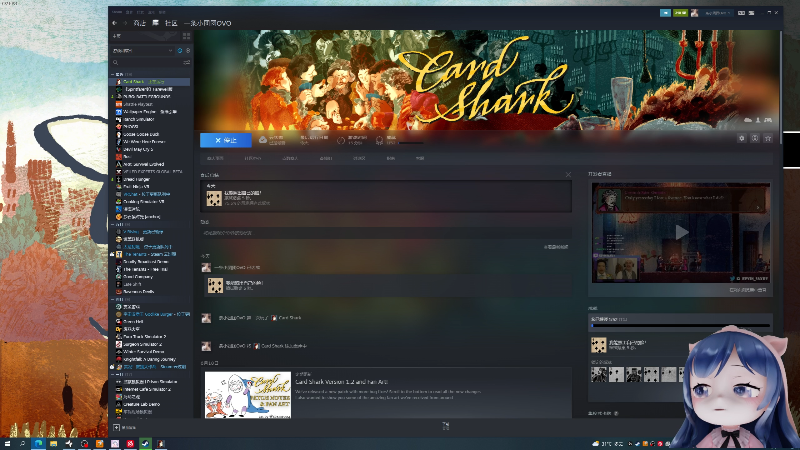Image resolution: width=800 pixels, height=450 pixels.
Task: Open Microsoft Edge from the taskbar
Action: pos(38,444)
